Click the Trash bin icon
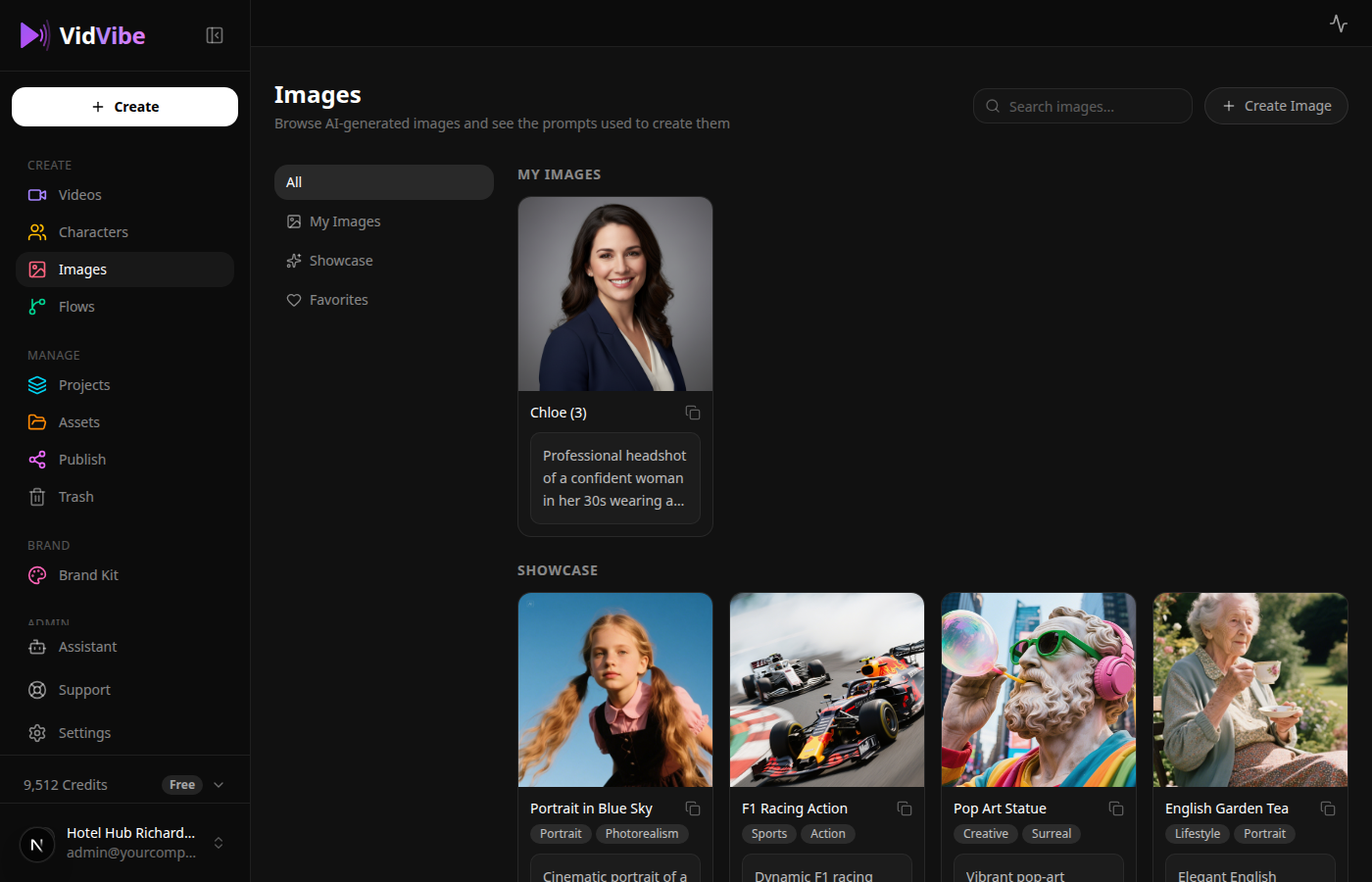The height and width of the screenshot is (882, 1372). click(37, 497)
